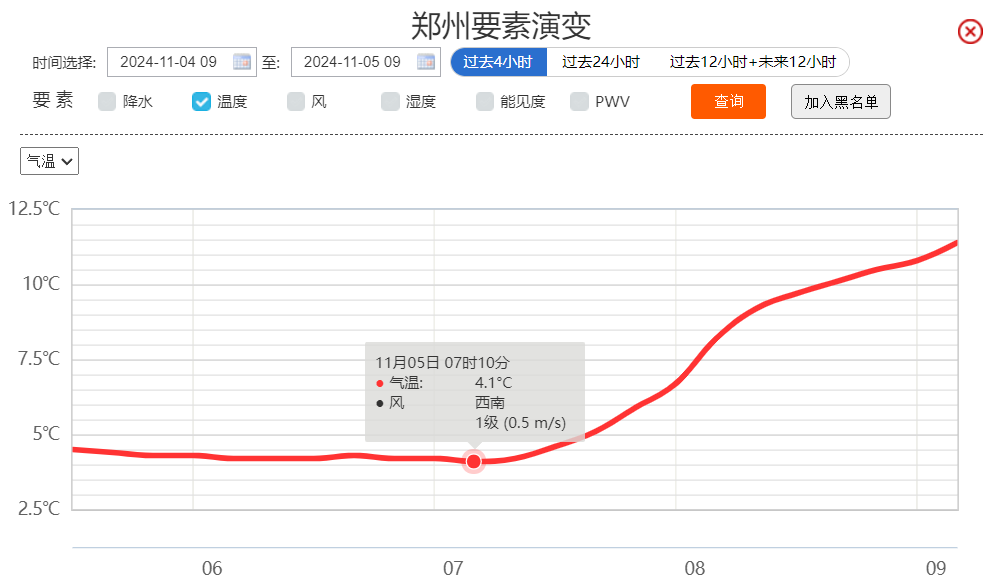The width and height of the screenshot is (995, 587).
Task: Enable the 能见度 checkbox
Action: (x=485, y=102)
